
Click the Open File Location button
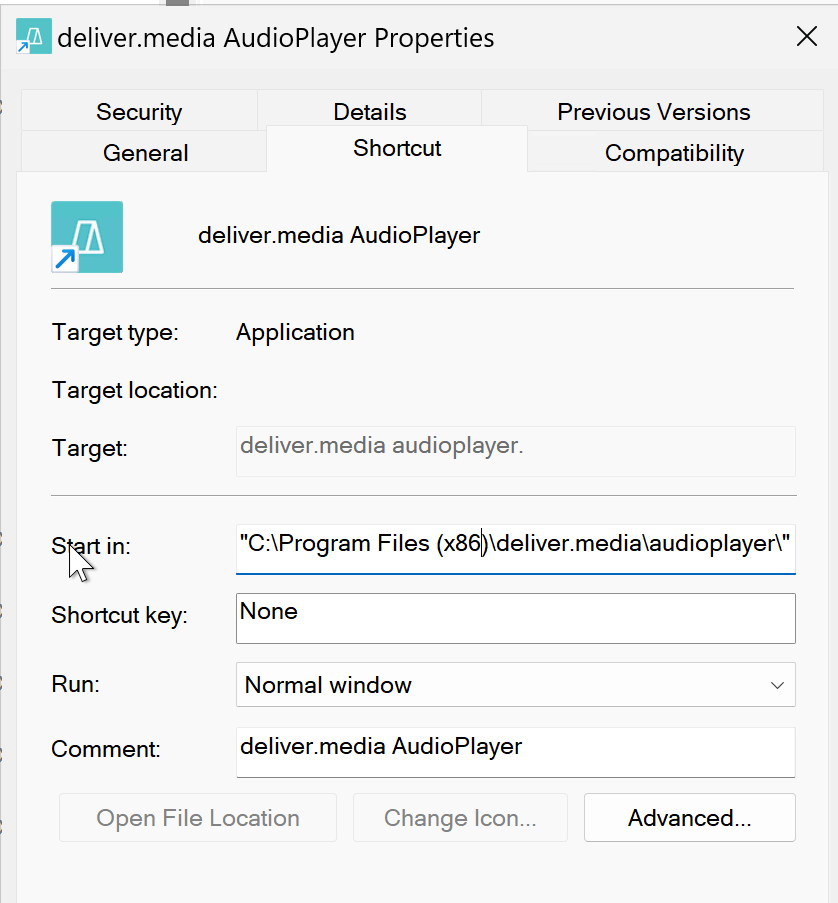coord(198,818)
